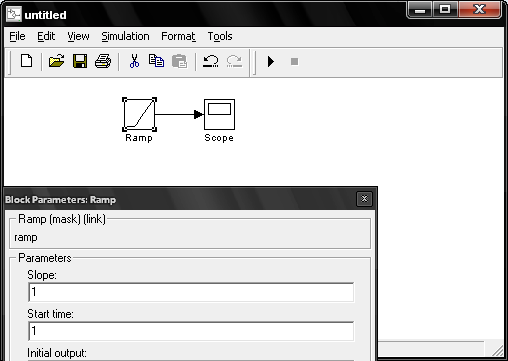Viewport: 508px width, 361px height.
Task: Open a model file with folder icon
Action: 56,61
